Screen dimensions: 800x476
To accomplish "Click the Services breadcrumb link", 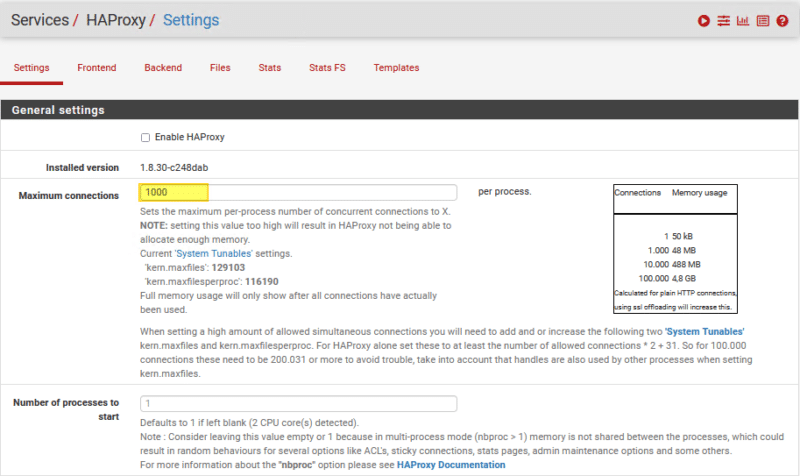I will click(38, 20).
